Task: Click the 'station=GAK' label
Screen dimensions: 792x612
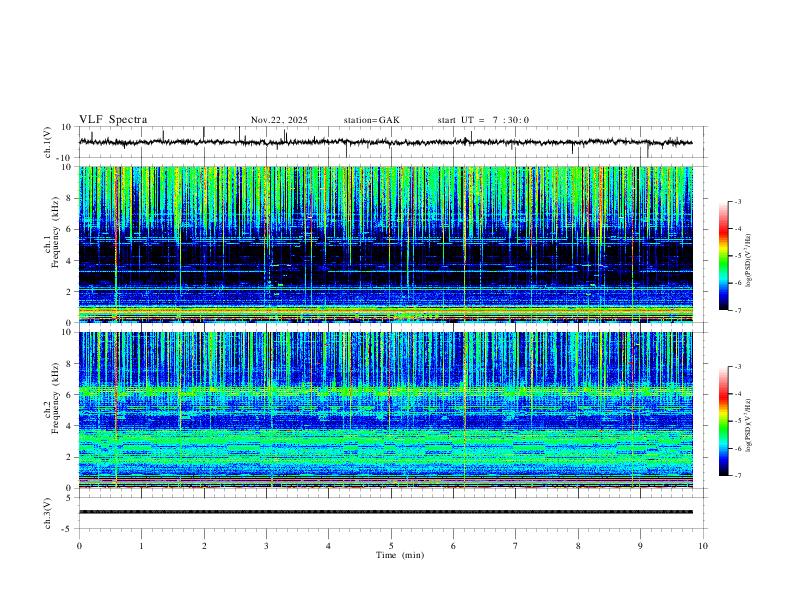Action: pos(371,120)
